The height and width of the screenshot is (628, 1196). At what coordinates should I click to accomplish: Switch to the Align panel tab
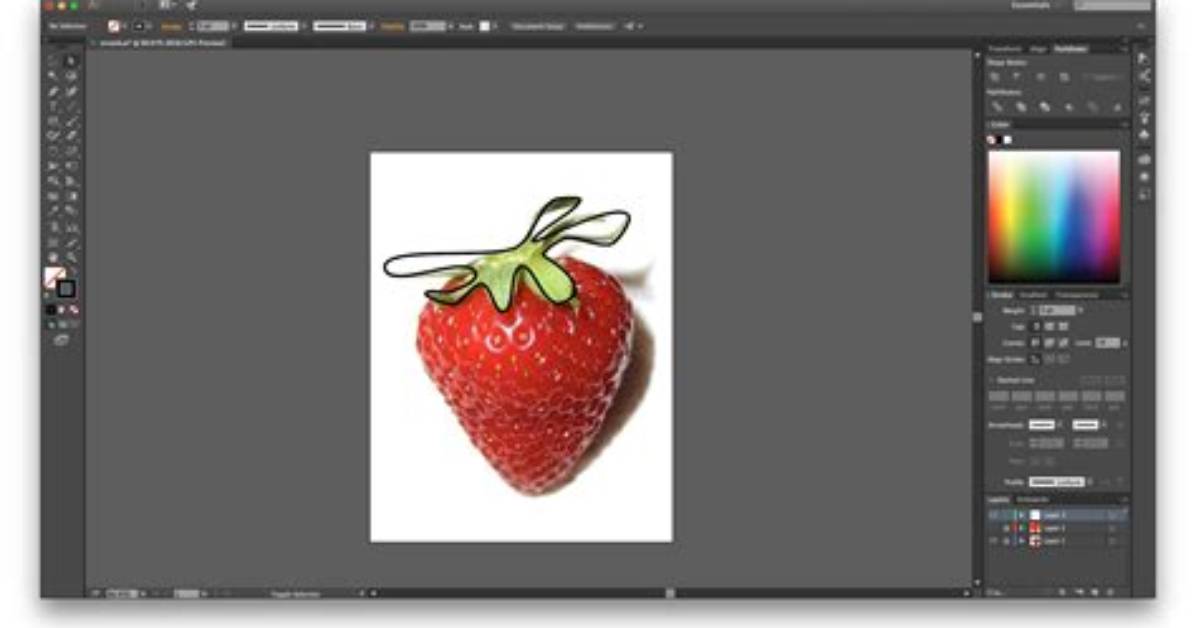(1037, 49)
